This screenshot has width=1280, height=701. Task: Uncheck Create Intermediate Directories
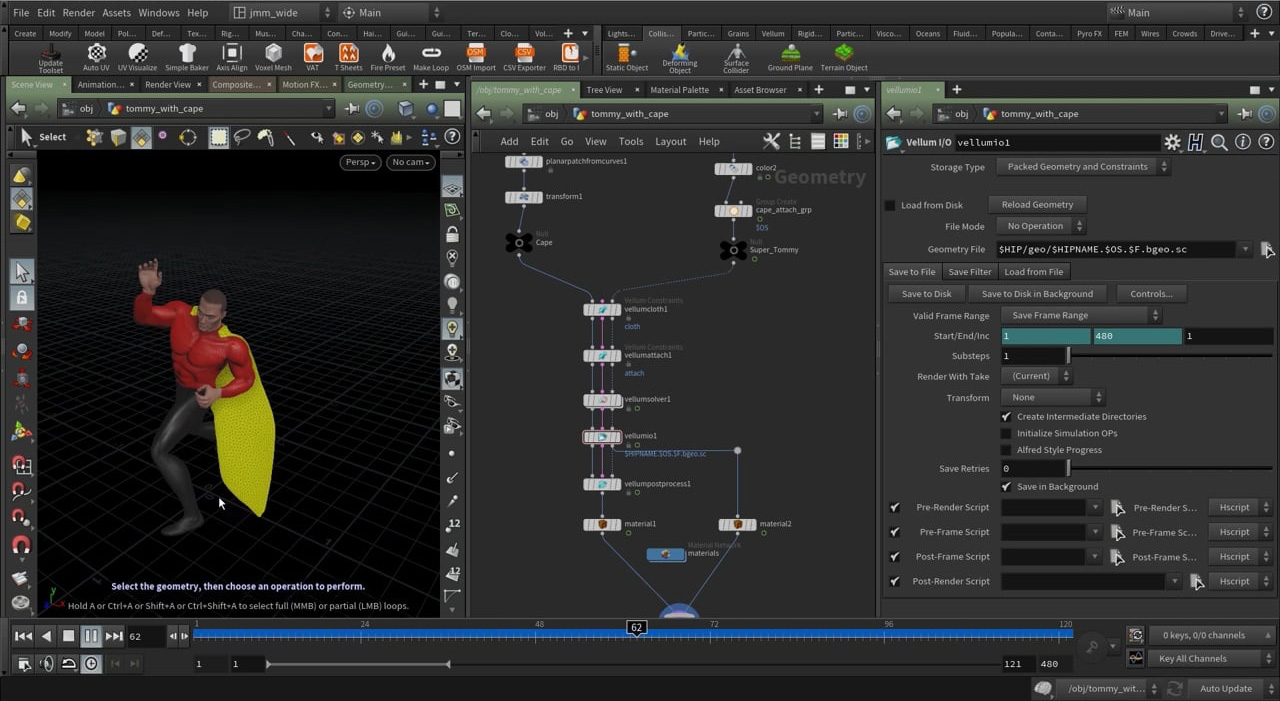point(1006,416)
